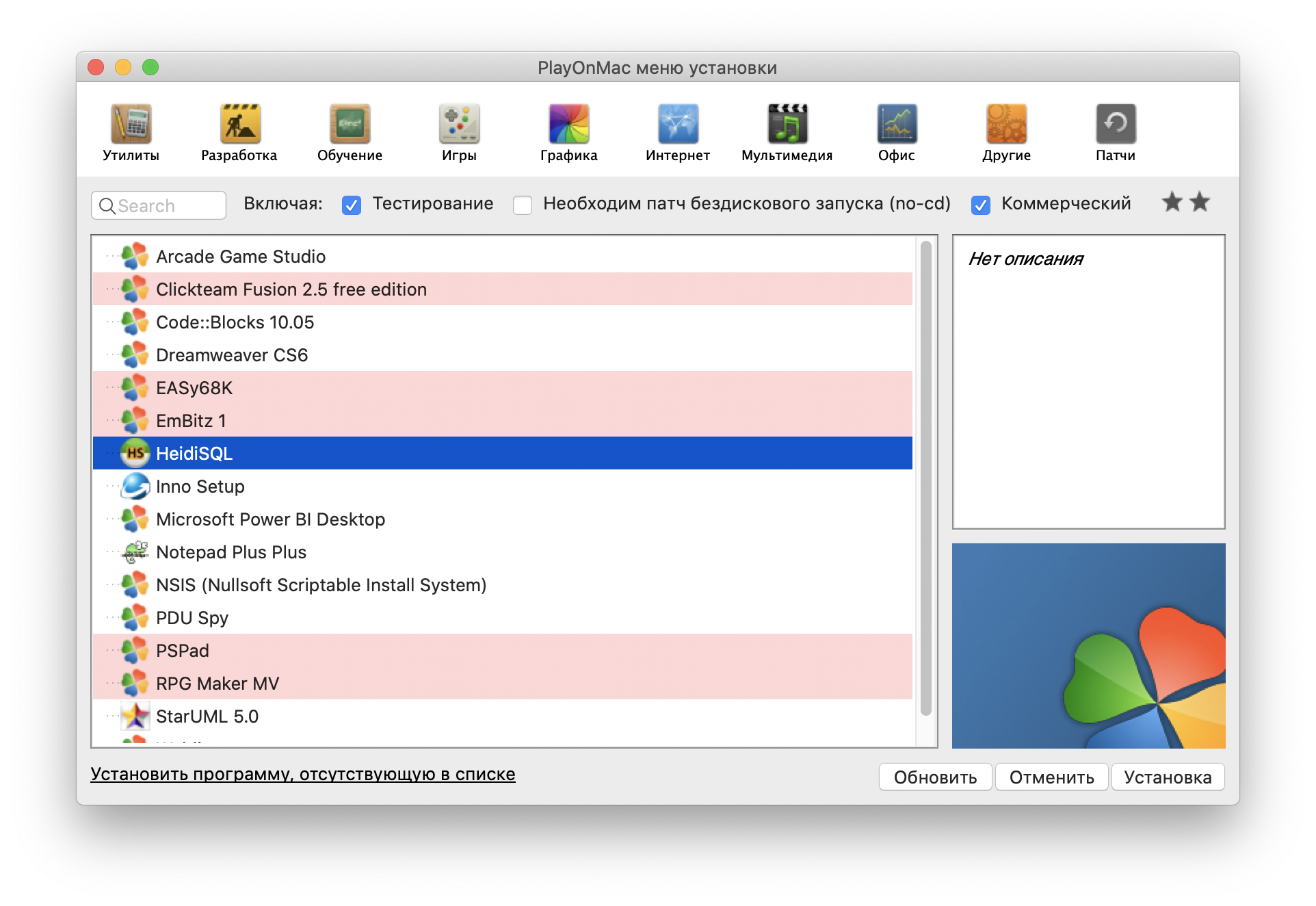Click the program list vertical scrollbar
The width and height of the screenshot is (1316, 906).
(x=925, y=479)
